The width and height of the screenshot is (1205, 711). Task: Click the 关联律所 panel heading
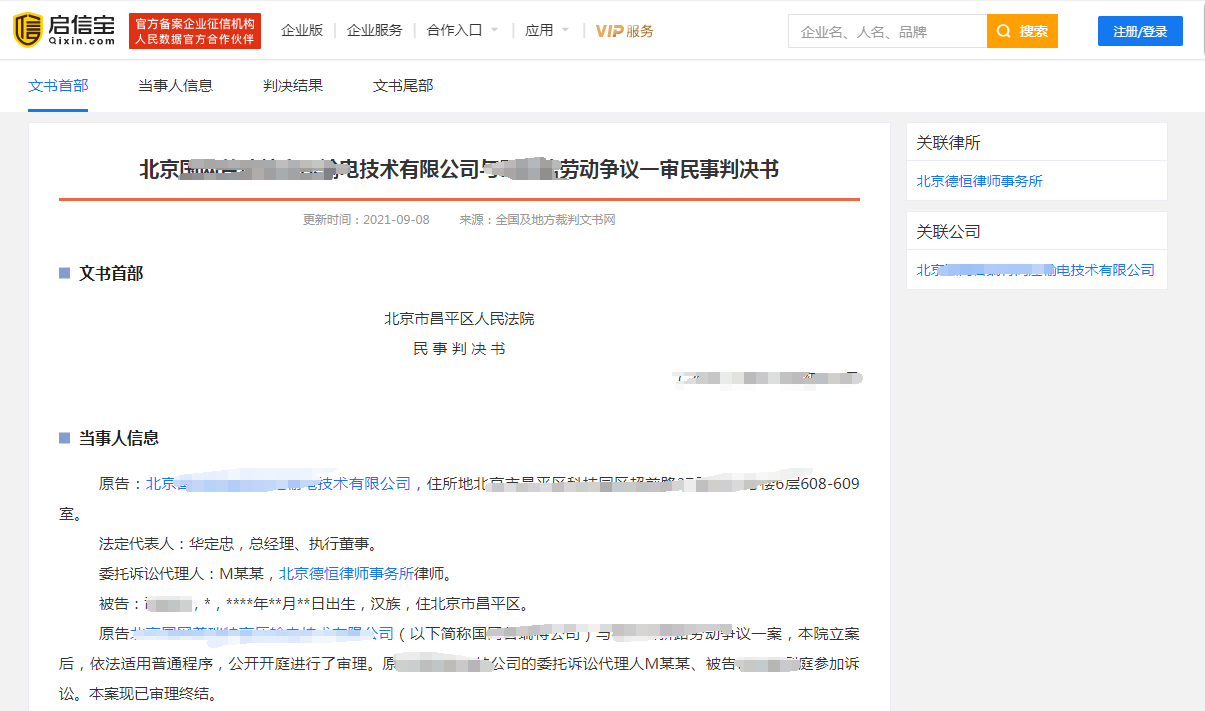click(949, 143)
